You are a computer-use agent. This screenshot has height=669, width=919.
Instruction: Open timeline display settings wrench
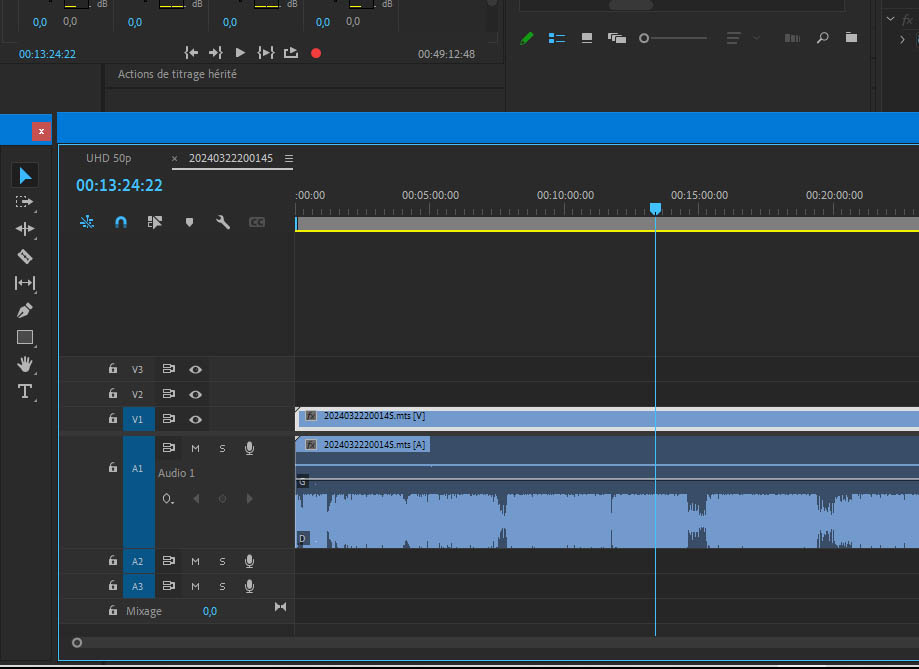[223, 222]
